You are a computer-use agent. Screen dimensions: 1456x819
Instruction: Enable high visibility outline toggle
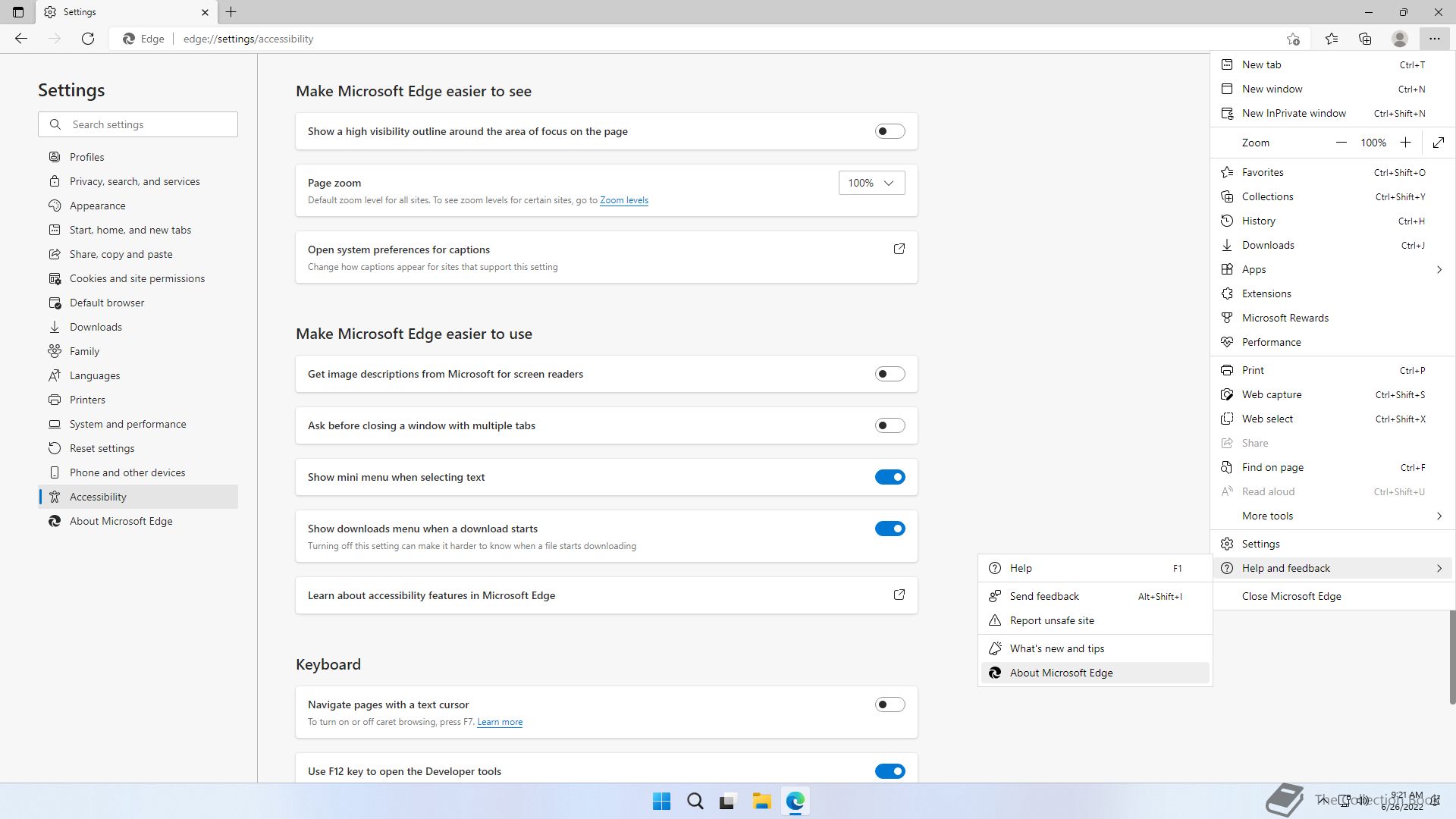[x=890, y=131]
